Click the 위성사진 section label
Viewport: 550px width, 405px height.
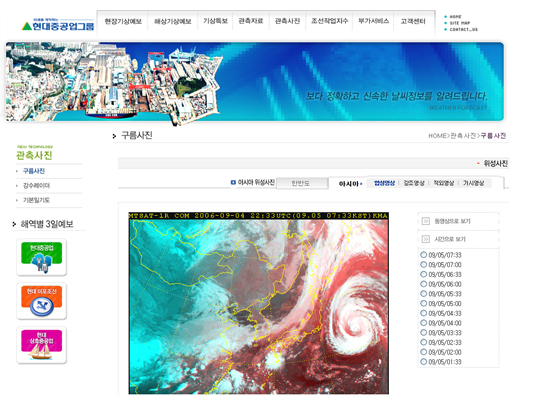point(495,163)
